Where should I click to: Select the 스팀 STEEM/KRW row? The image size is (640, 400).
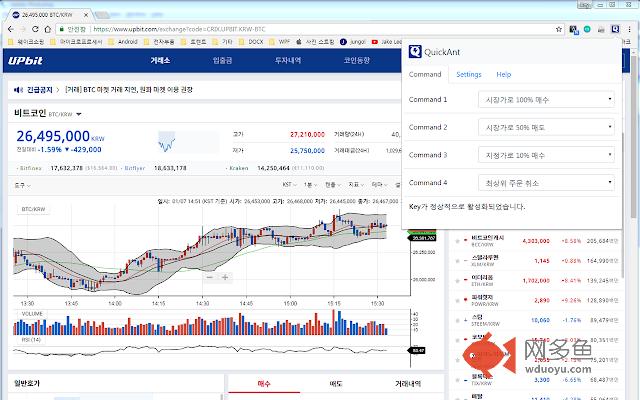[537, 320]
